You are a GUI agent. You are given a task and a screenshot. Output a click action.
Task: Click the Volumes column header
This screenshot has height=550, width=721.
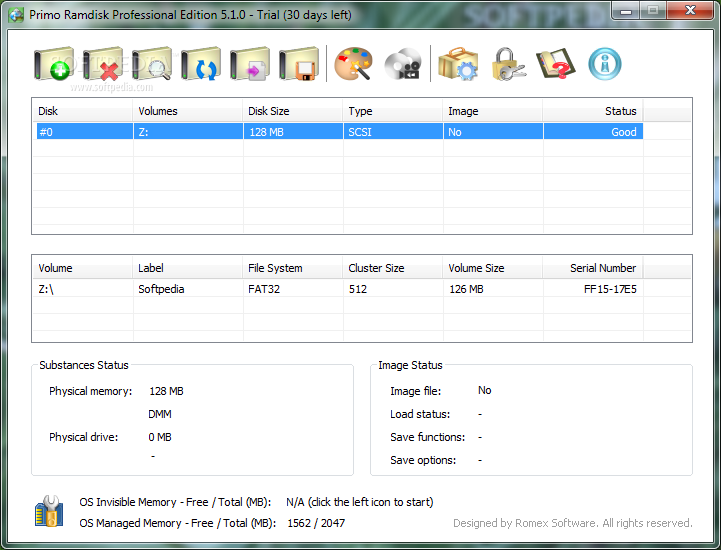(x=188, y=111)
